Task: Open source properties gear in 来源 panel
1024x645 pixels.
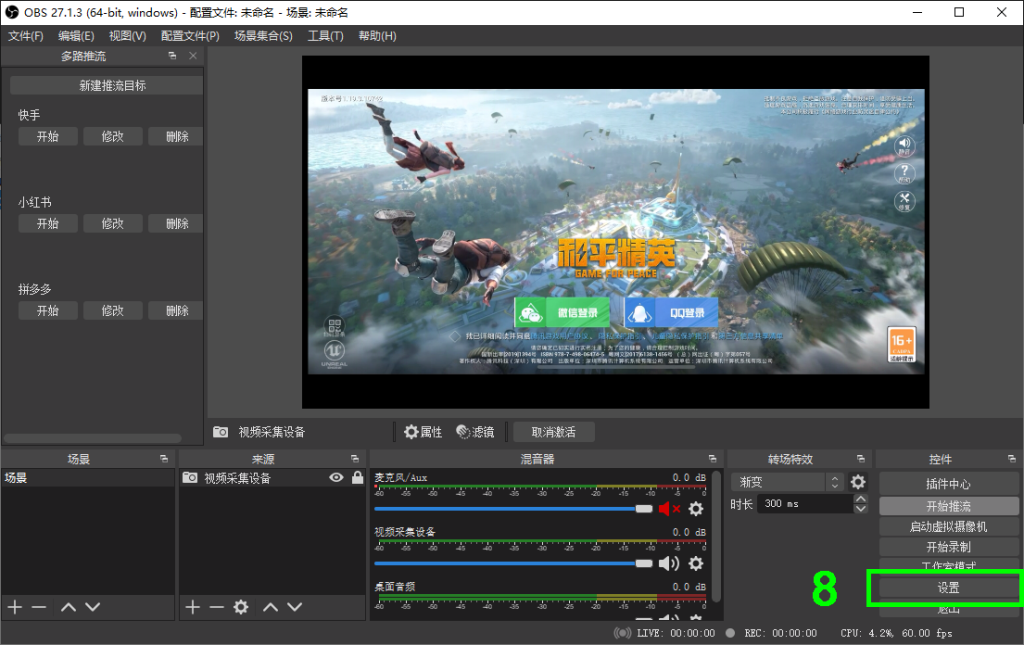Action: (241, 607)
